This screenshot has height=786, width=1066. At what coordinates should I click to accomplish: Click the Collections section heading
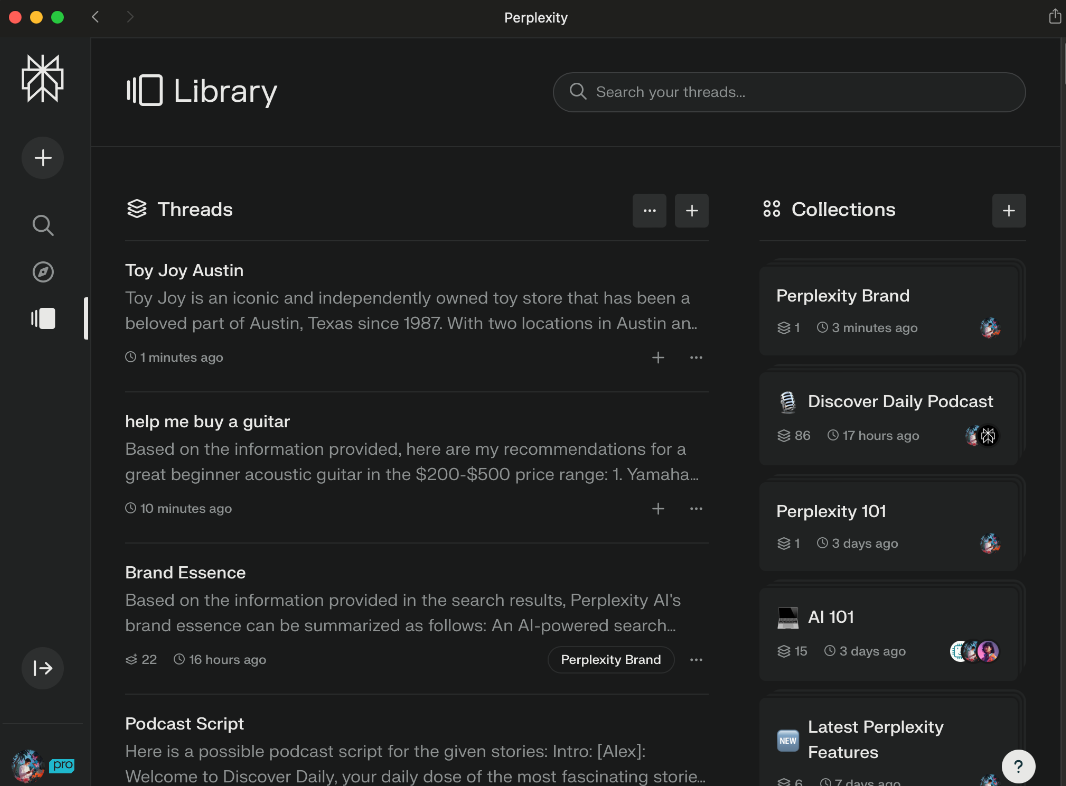[x=843, y=209]
